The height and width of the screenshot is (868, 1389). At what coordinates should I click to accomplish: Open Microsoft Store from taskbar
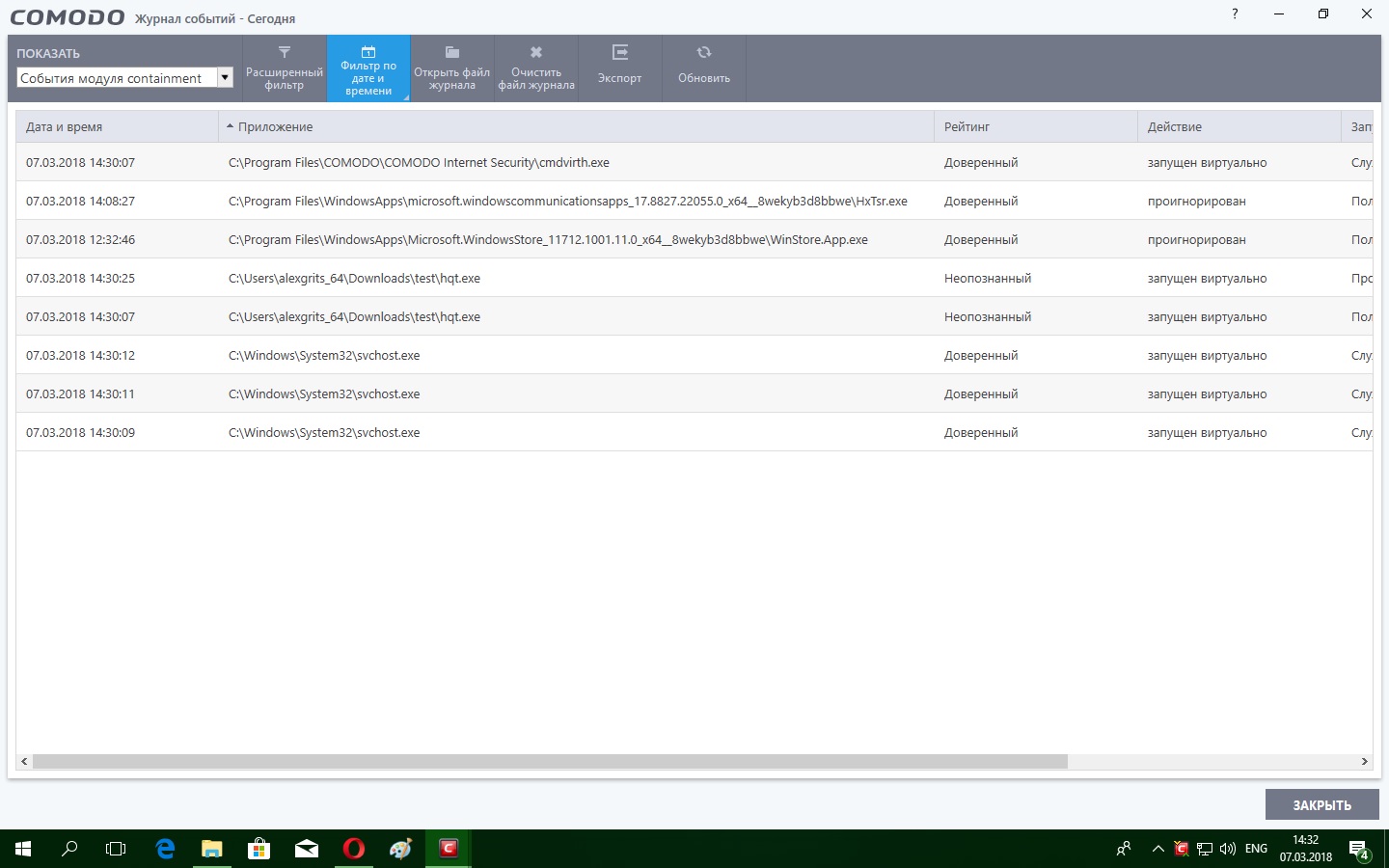pos(259,849)
